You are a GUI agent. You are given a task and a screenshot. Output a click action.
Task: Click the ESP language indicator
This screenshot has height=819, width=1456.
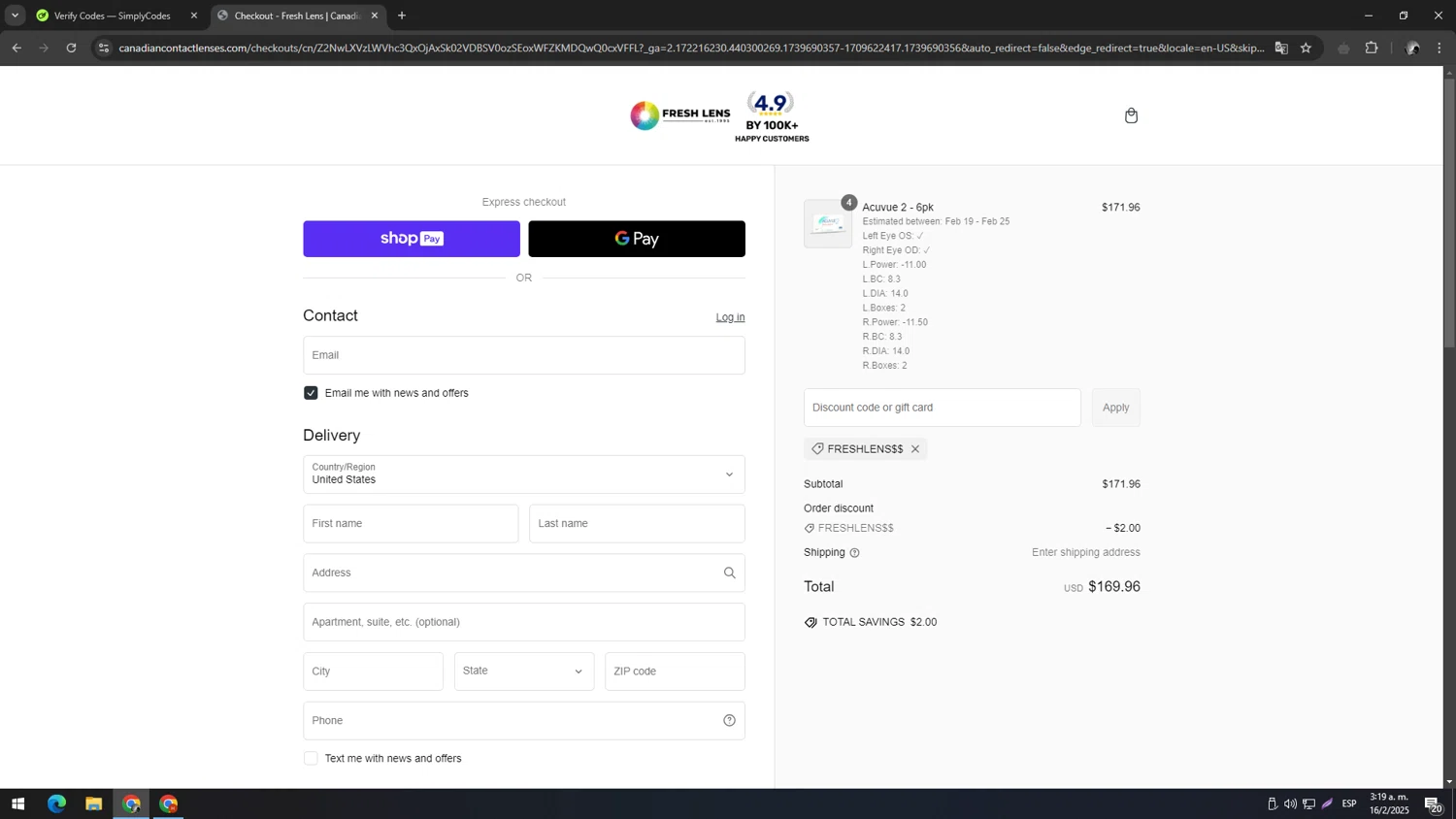[x=1349, y=804]
